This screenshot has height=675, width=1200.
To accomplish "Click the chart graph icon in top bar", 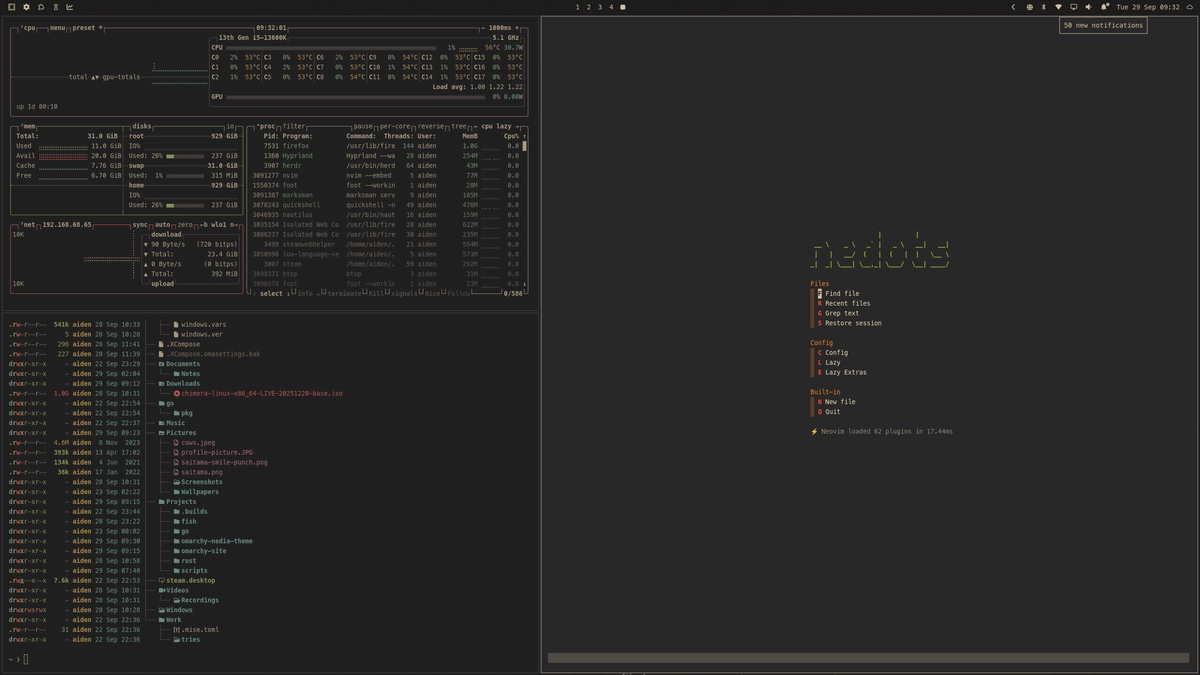I will (69, 7).
